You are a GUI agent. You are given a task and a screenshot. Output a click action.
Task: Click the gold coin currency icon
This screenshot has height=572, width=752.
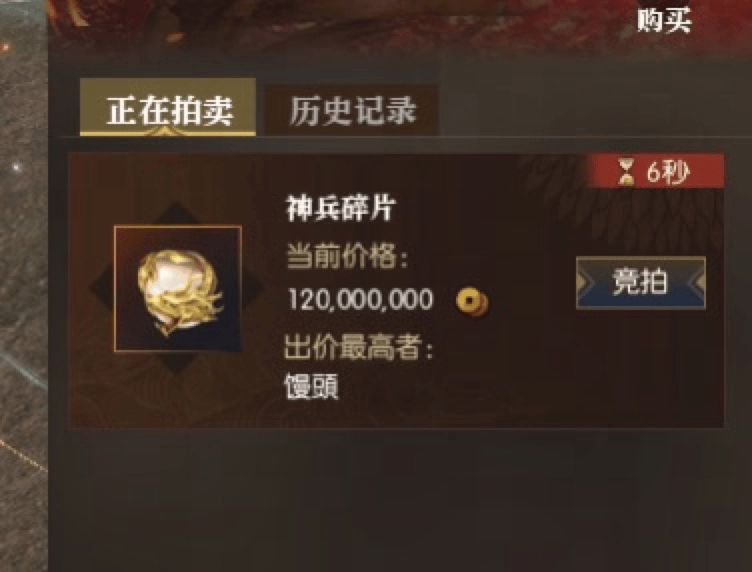tap(471, 302)
